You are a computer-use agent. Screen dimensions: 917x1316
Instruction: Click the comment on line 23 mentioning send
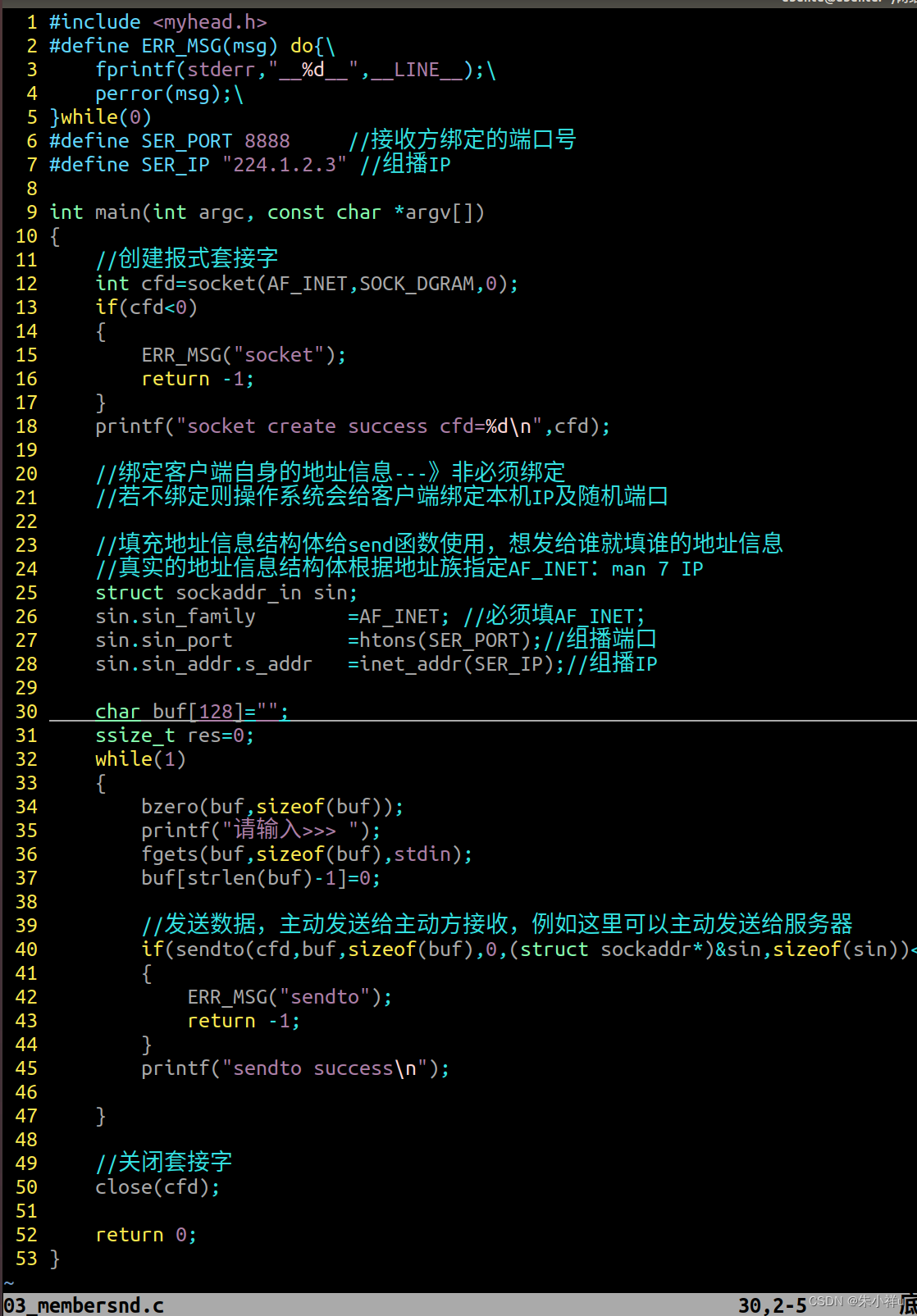pyautogui.click(x=439, y=544)
